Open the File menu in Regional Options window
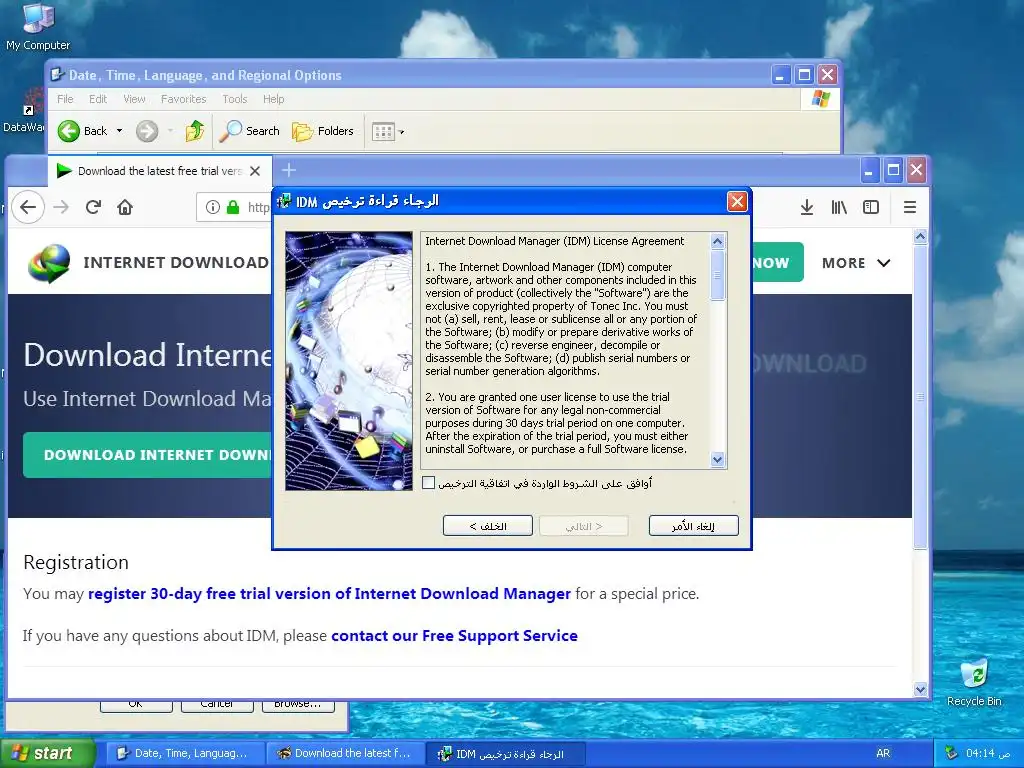 [65, 99]
